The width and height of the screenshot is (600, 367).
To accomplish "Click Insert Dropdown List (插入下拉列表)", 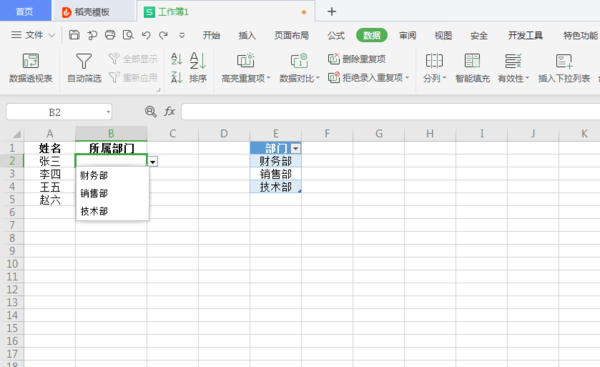I will pyautogui.click(x=564, y=68).
